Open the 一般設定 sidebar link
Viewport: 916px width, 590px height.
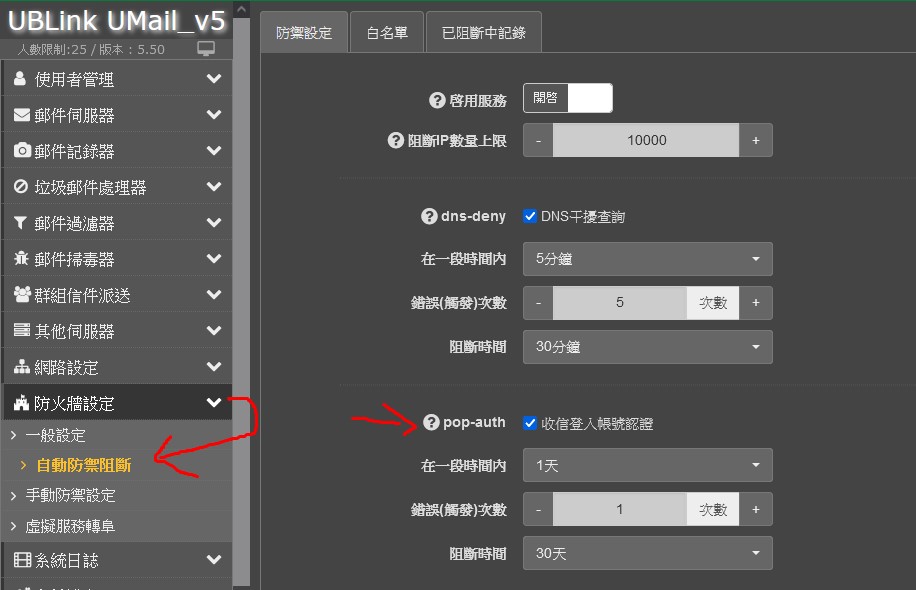pos(55,436)
